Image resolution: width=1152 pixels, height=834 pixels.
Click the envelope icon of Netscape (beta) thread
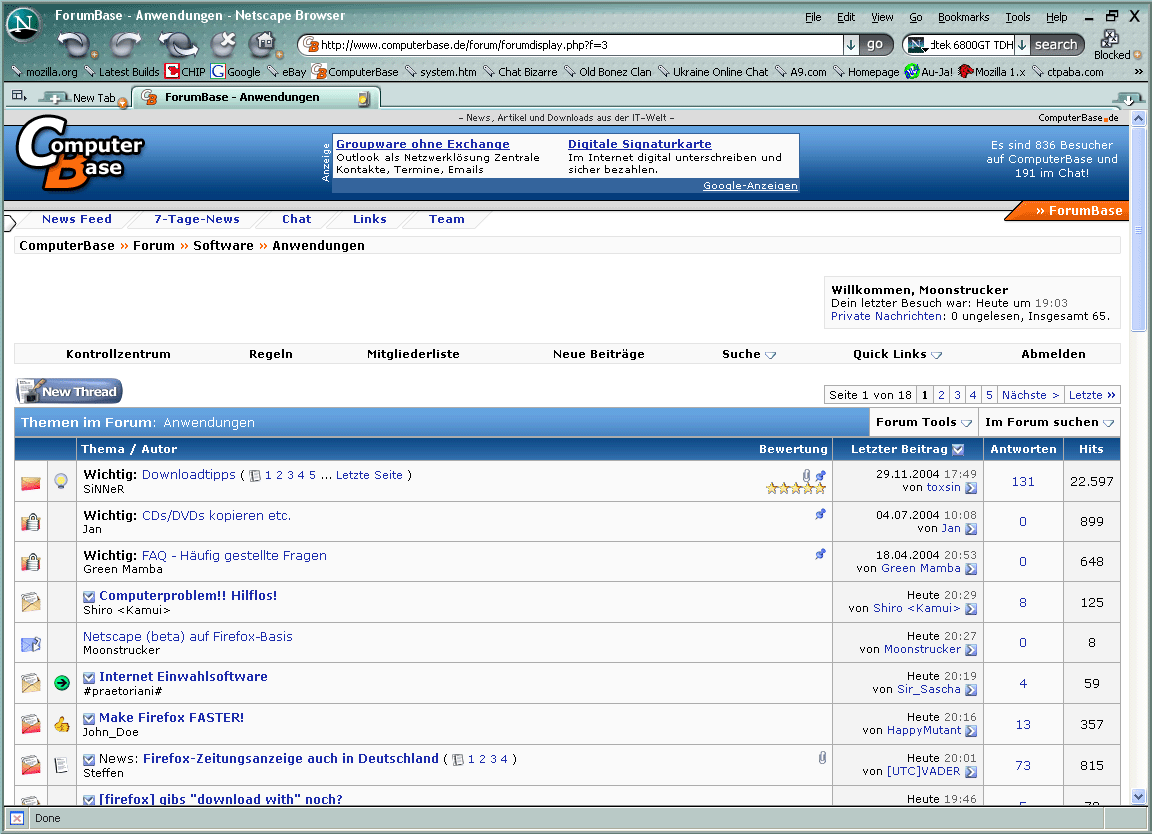pyautogui.click(x=31, y=644)
